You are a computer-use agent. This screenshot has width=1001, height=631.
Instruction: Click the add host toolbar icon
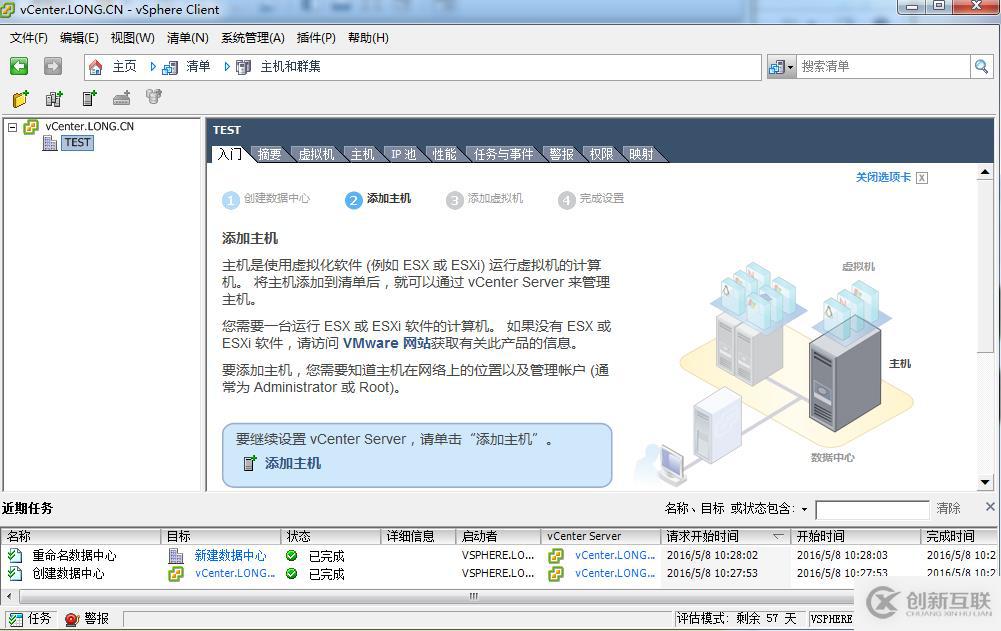click(89, 98)
